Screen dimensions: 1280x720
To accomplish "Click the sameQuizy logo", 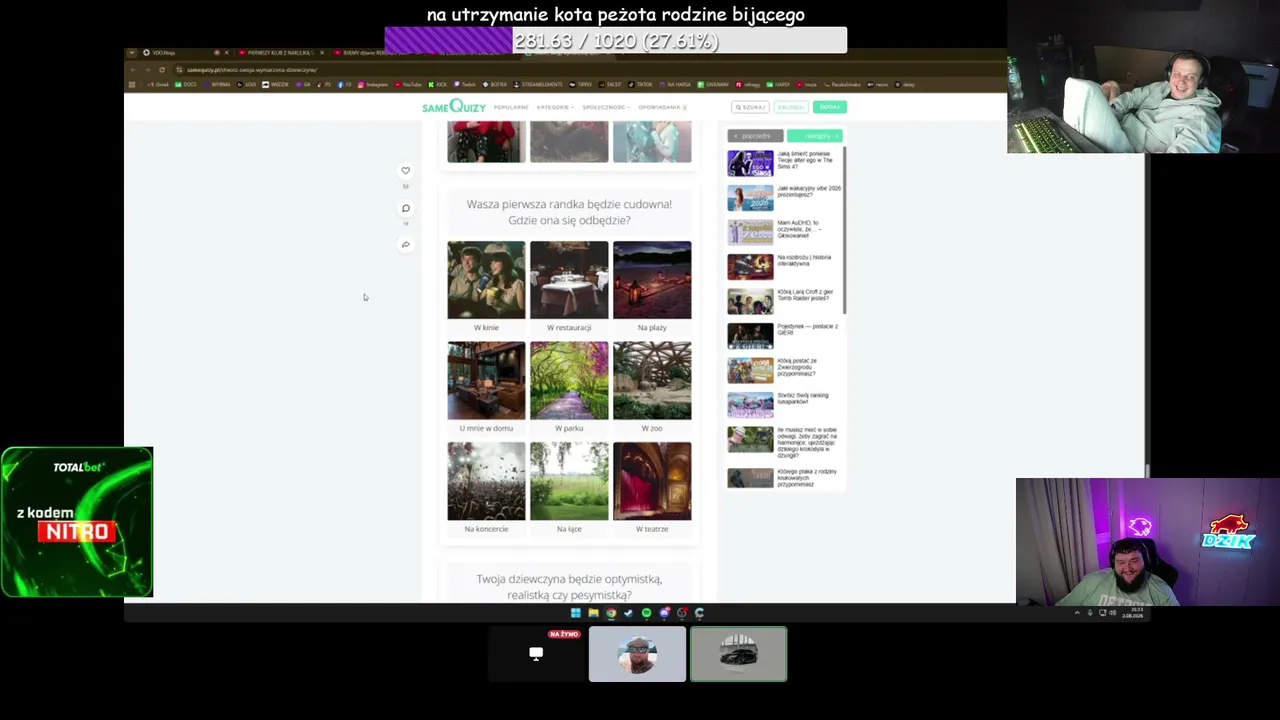I will tap(453, 107).
